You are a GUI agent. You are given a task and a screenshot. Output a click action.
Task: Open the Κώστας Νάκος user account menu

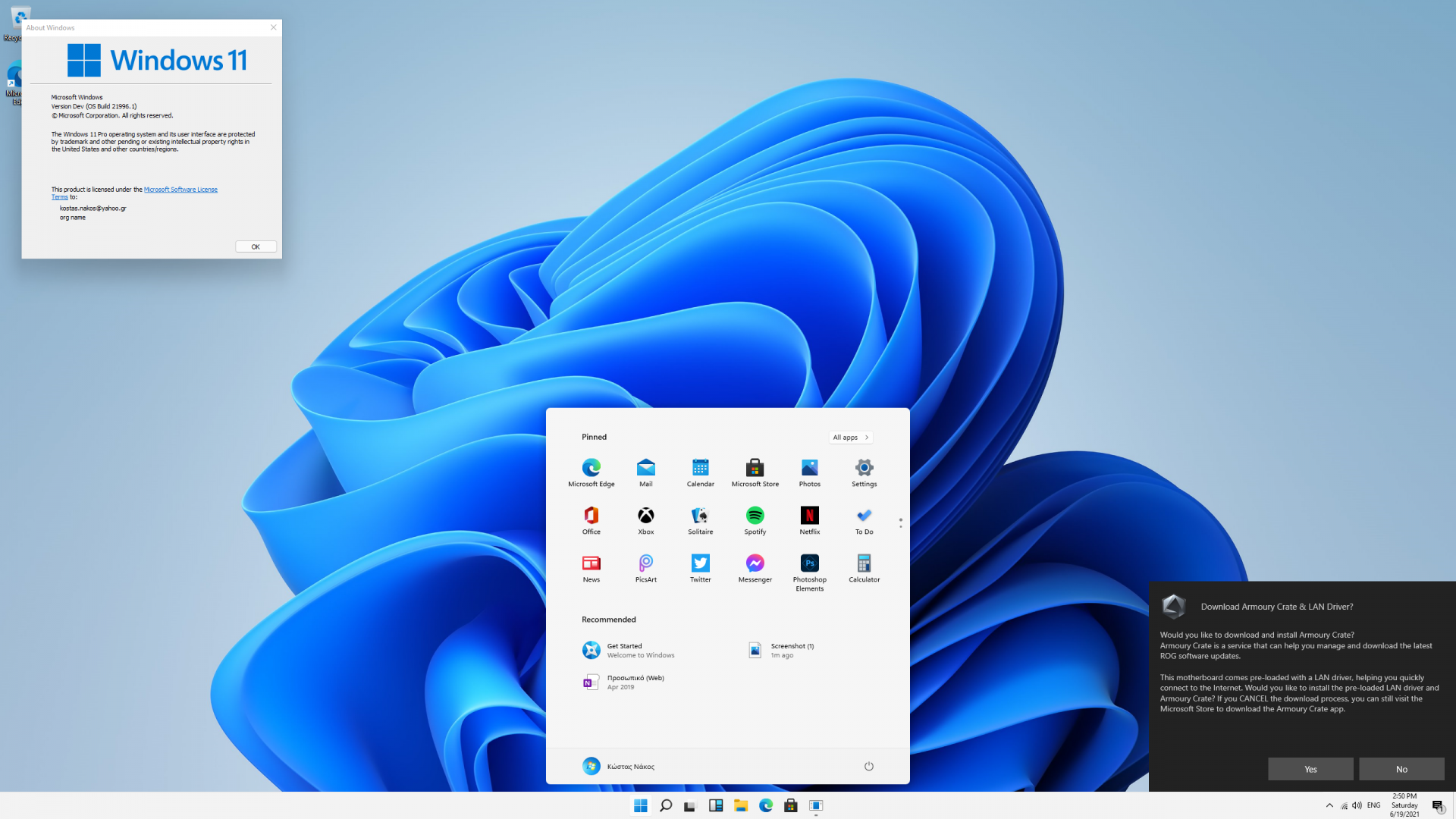click(x=619, y=766)
